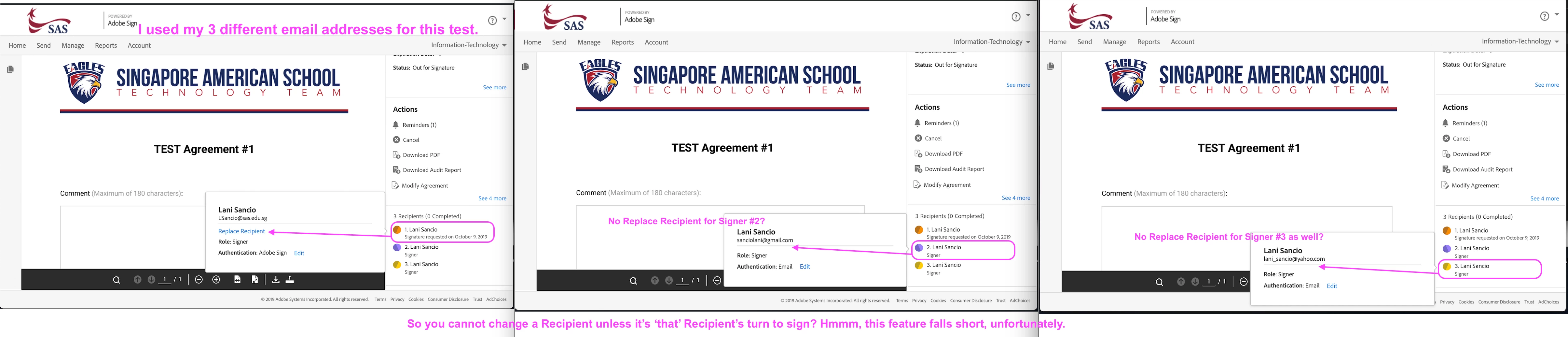Click previous page arrow in left window toolbar
This screenshot has width=1568, height=337.
(x=138, y=279)
